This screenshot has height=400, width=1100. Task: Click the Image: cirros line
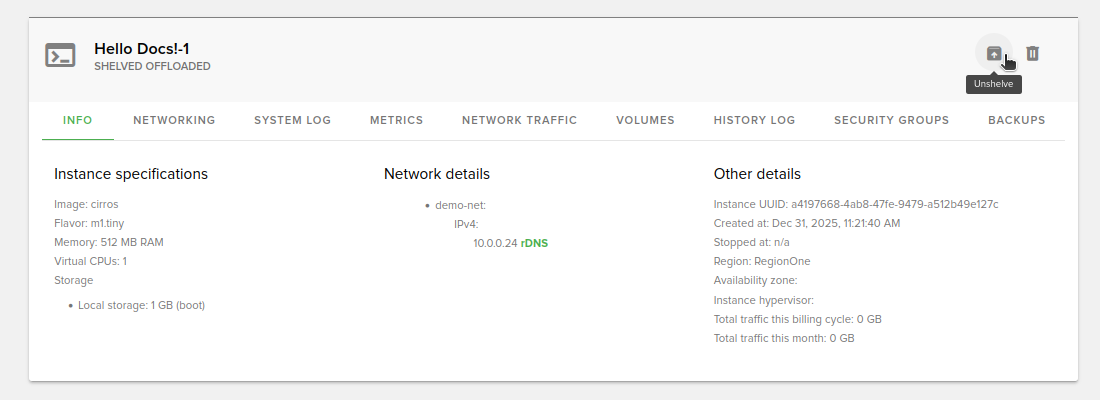pos(86,204)
